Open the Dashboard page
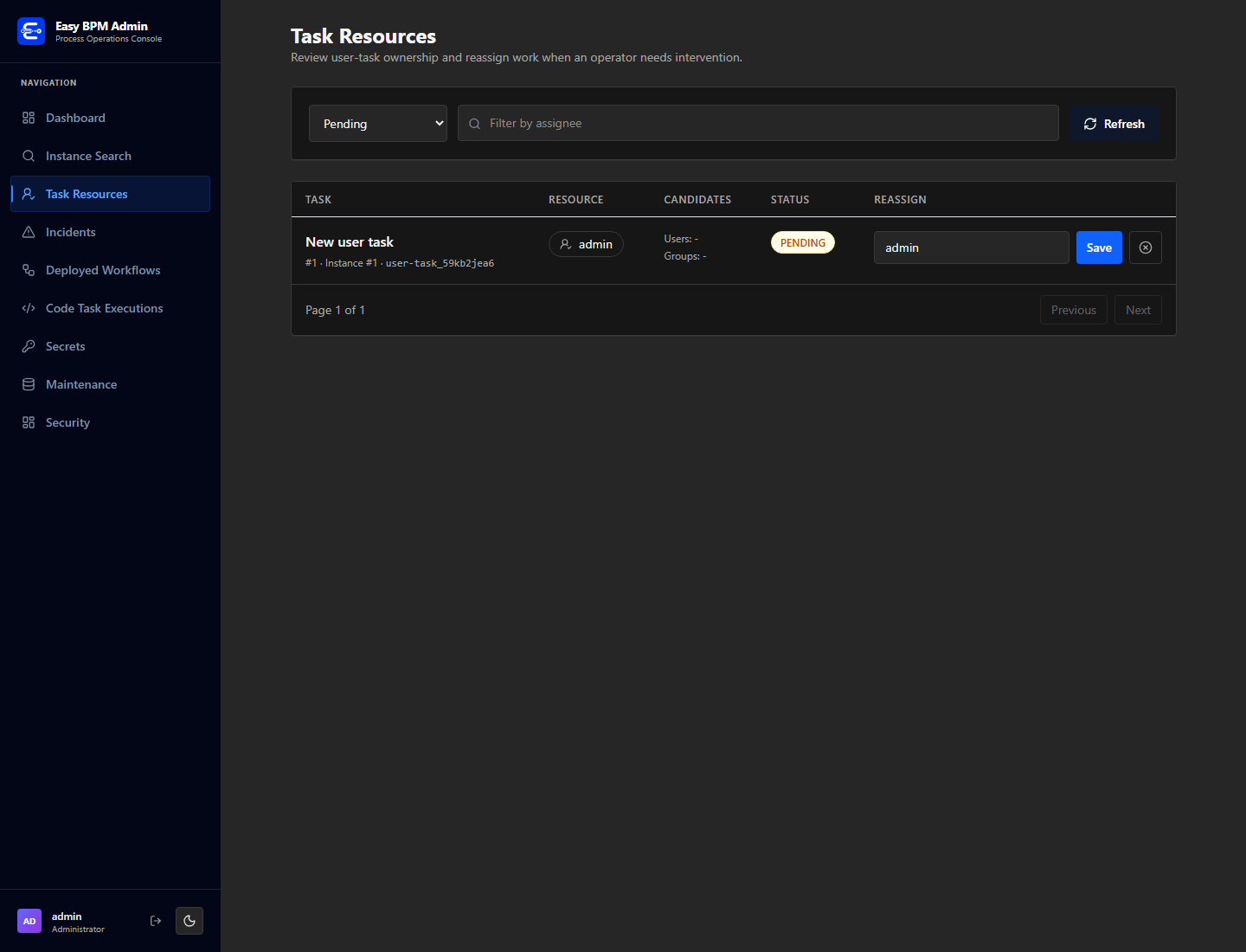Screen dimensions: 1246x952 (110, 118)
